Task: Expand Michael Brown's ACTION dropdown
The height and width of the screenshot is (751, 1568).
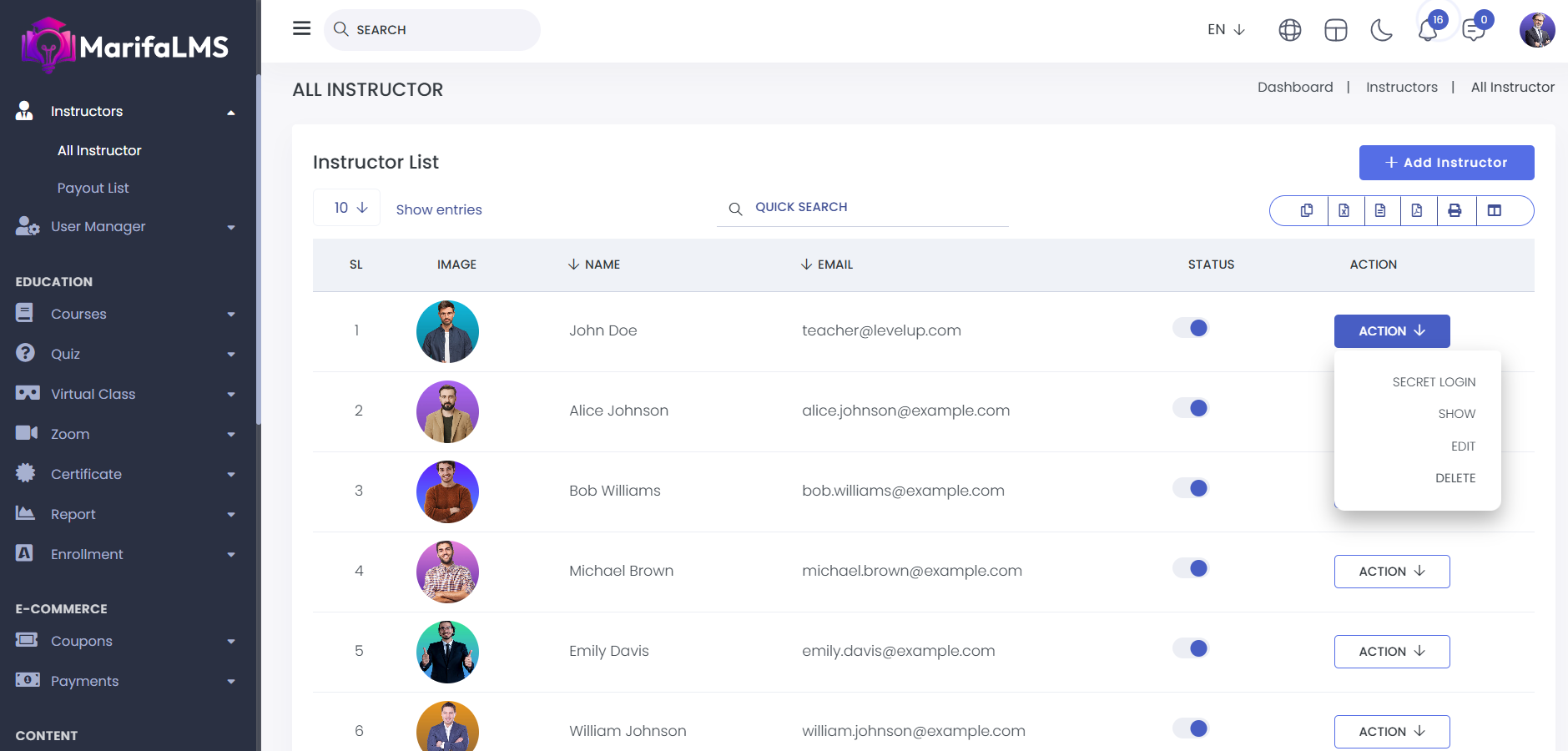Action: pyautogui.click(x=1391, y=572)
